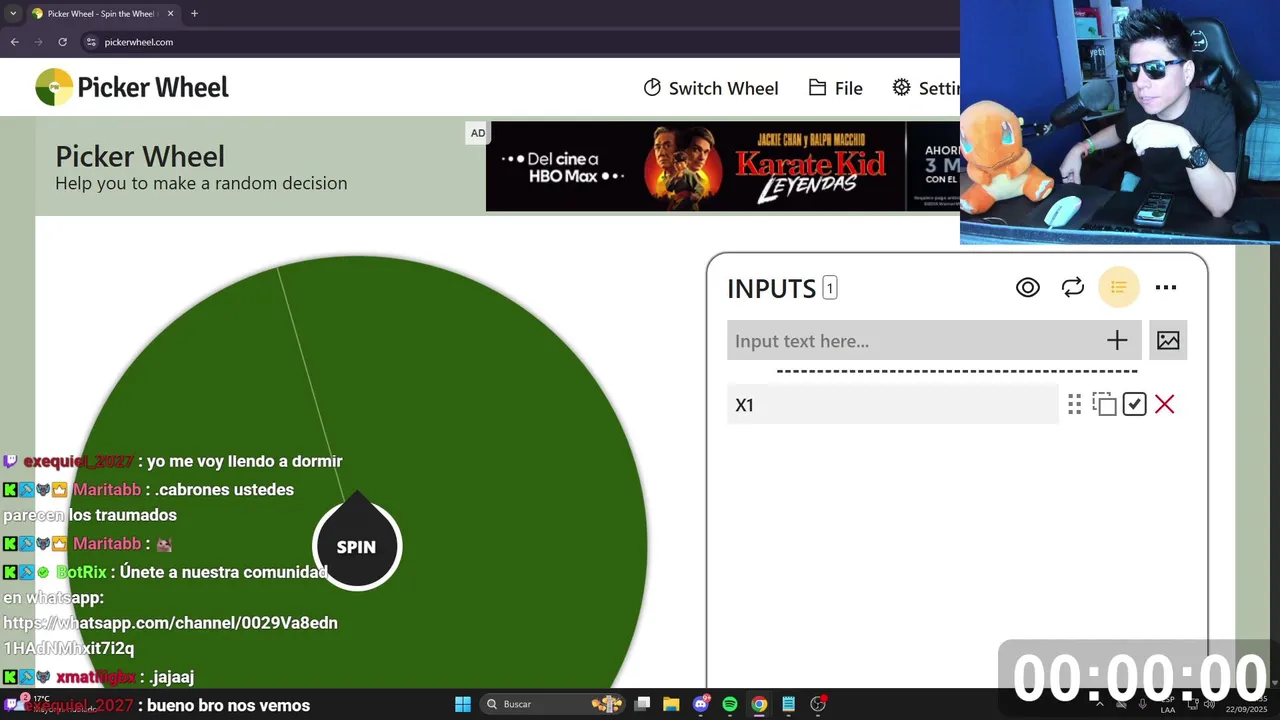Click the whatsapp.com channel link in chat
Screen dimensions: 1280x720
[x=170, y=635]
